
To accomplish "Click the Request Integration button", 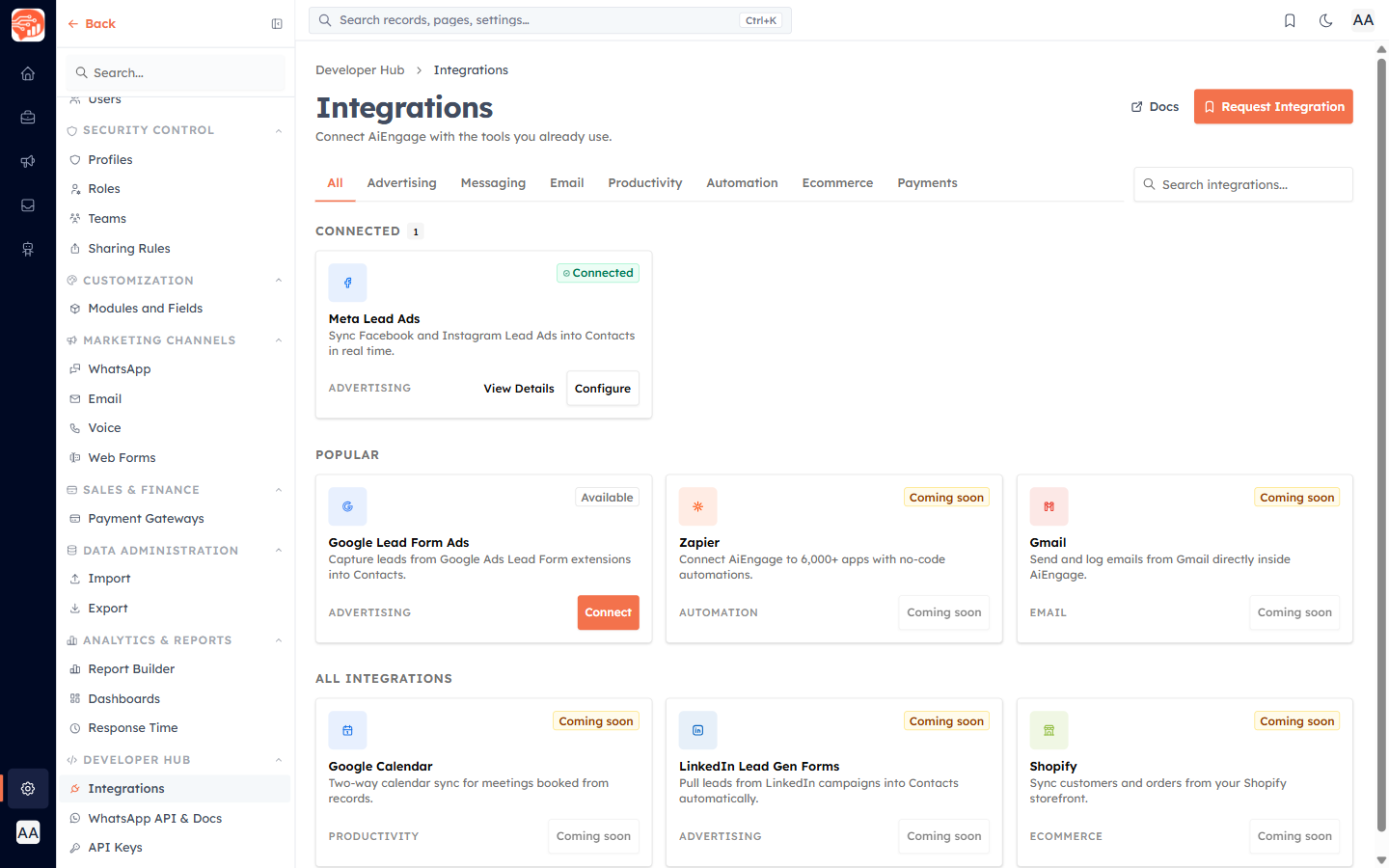I will 1273,107.
